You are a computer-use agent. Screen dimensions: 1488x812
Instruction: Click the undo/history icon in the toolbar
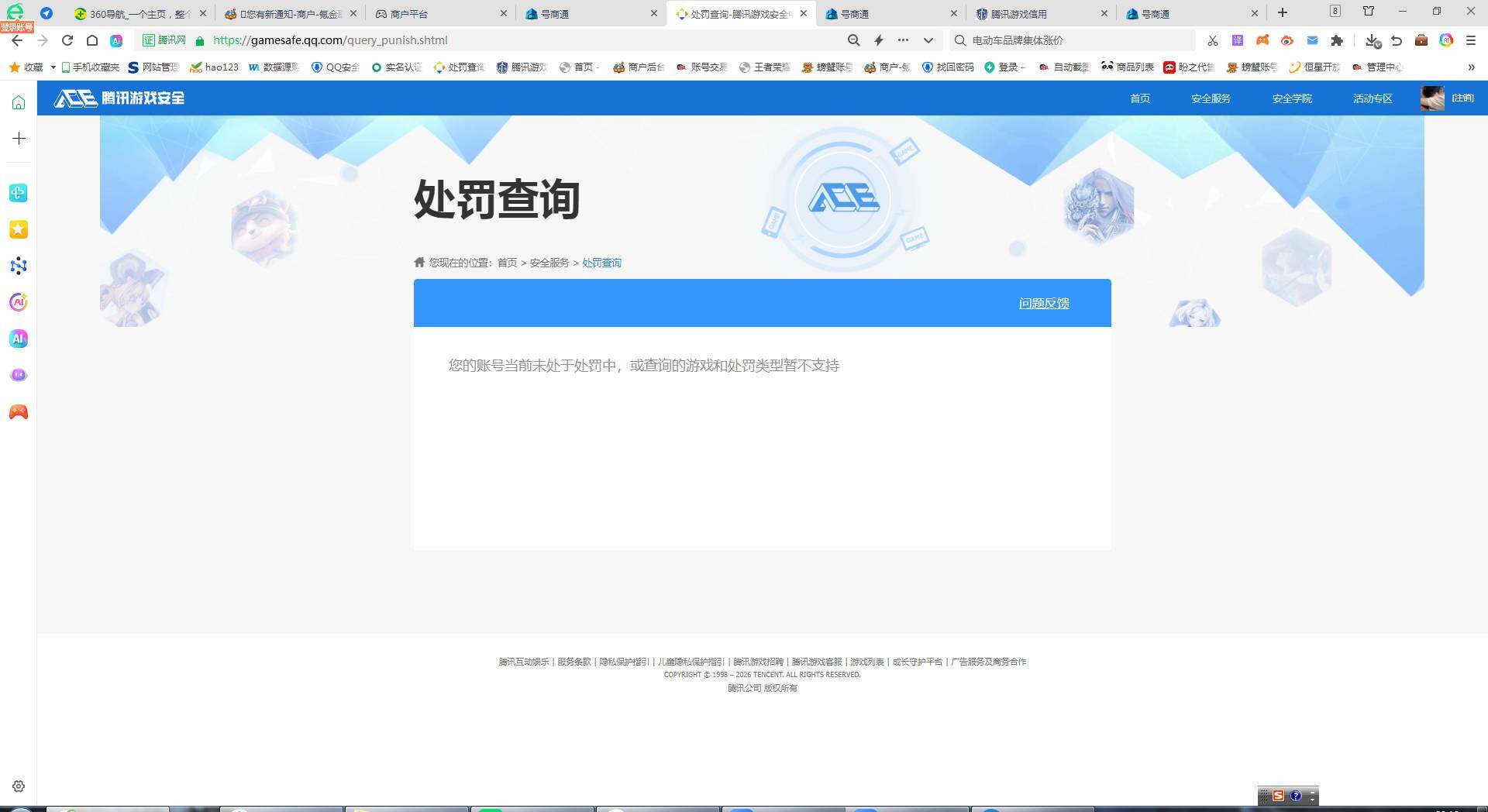coord(1396,40)
